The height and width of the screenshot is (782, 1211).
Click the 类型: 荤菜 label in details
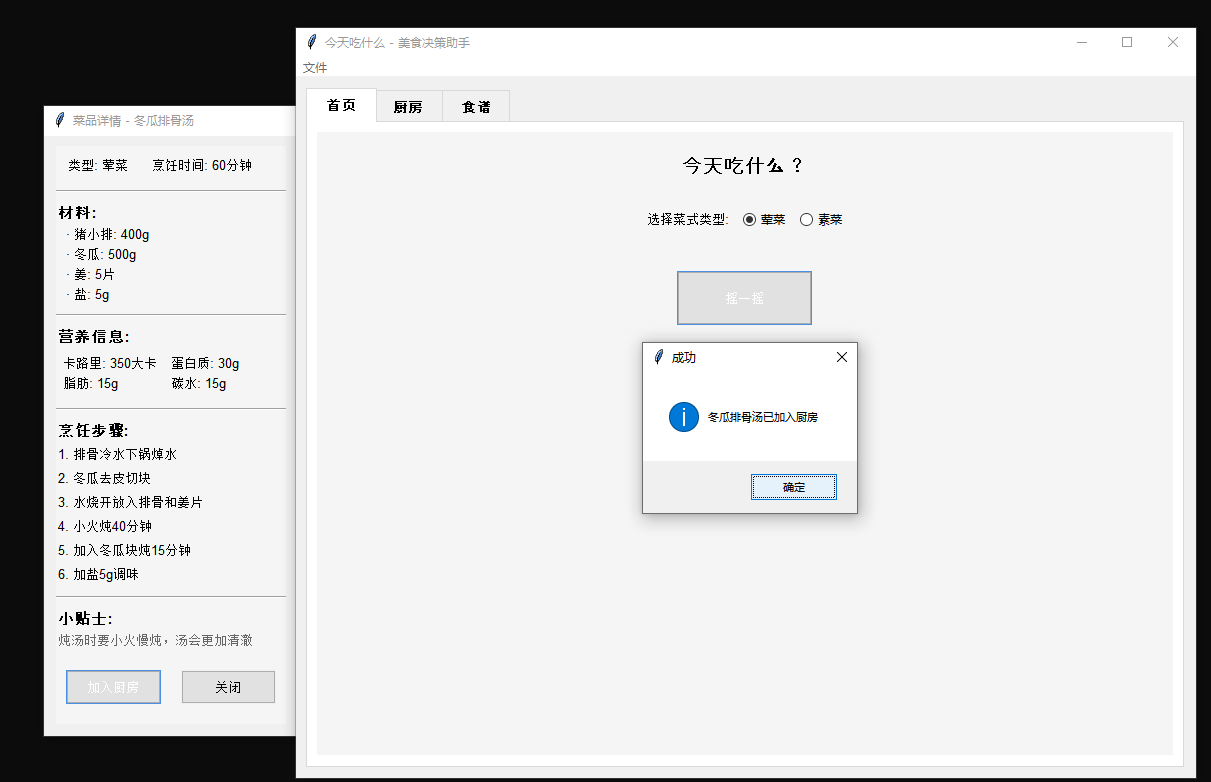pyautogui.click(x=98, y=165)
